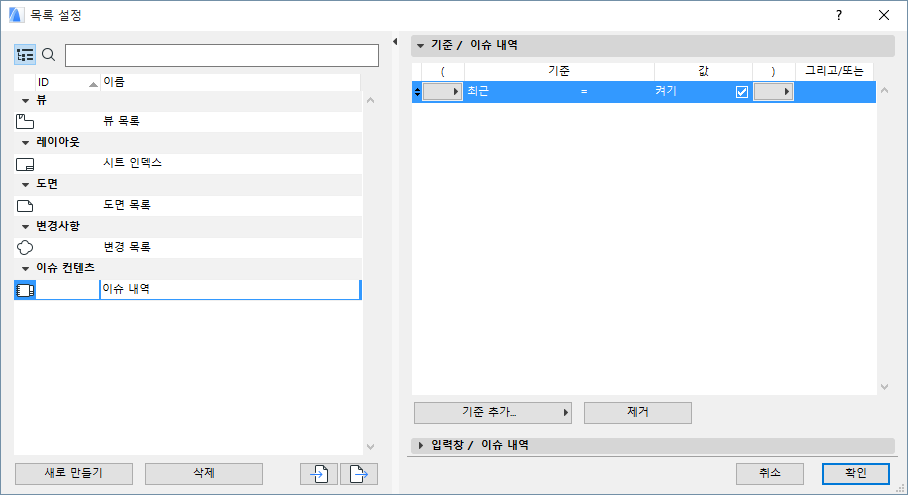Select the 시트 인덱스 row text
908x495 pixels.
click(x=132, y=163)
